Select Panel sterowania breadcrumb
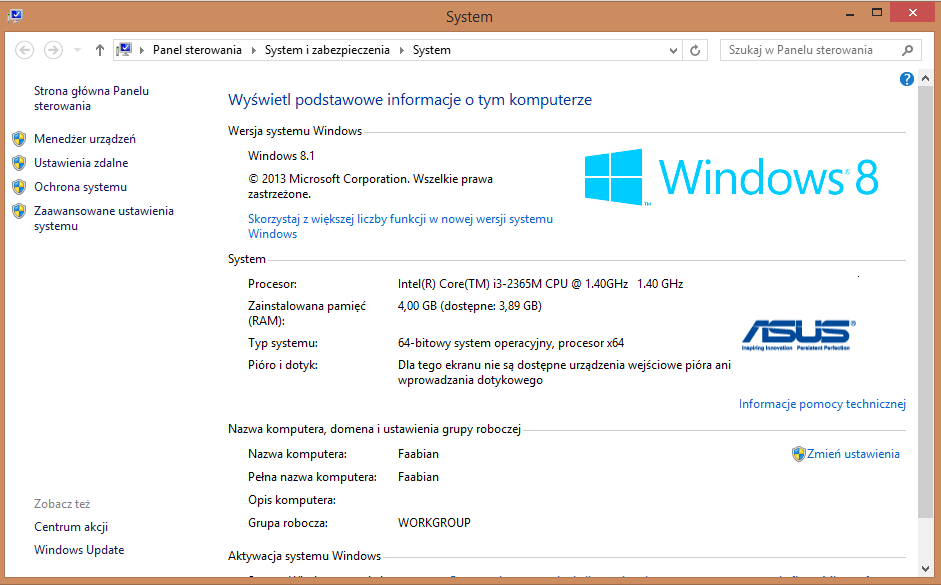The width and height of the screenshot is (941, 585). (197, 50)
